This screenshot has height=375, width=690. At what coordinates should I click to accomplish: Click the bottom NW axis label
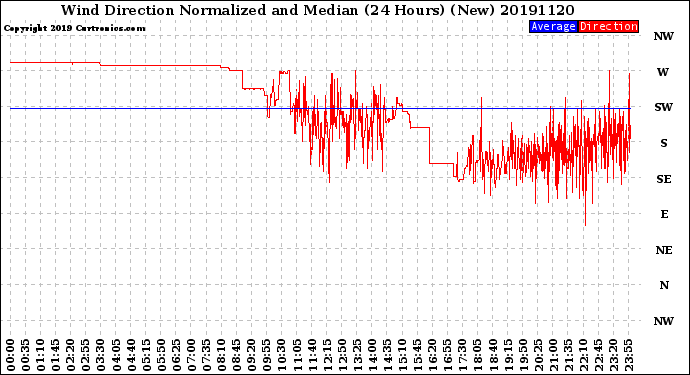click(664, 321)
